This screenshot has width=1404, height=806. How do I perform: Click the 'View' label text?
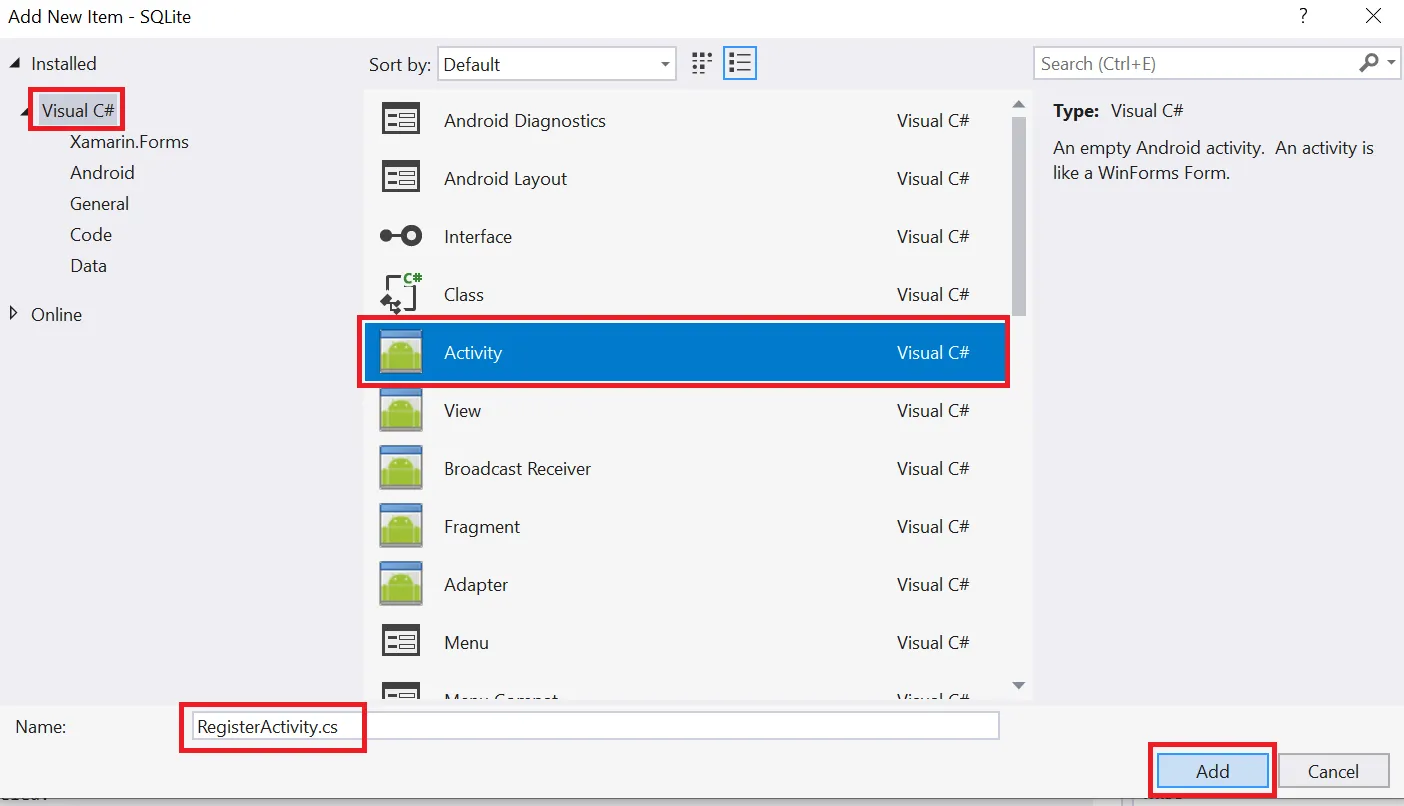click(462, 411)
